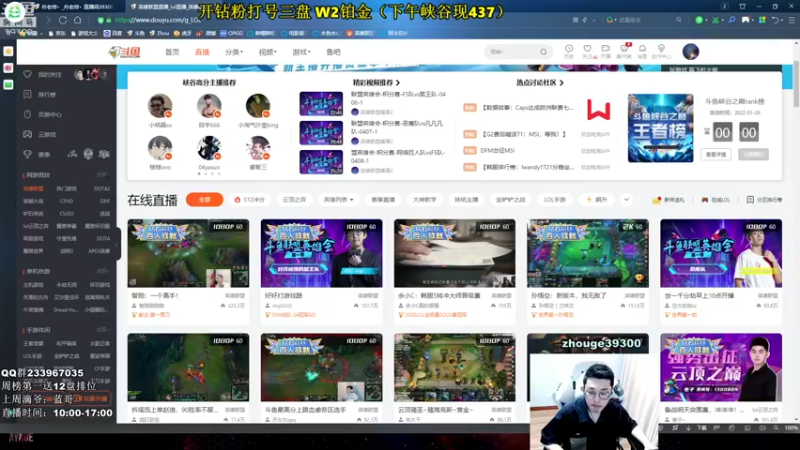Select the 赛事直播 filter tab

[383, 200]
